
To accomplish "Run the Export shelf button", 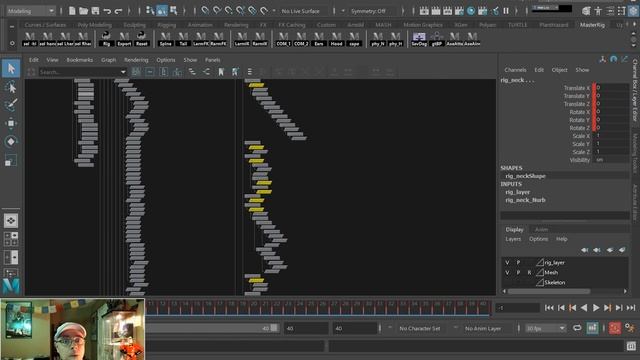I will click(124, 39).
